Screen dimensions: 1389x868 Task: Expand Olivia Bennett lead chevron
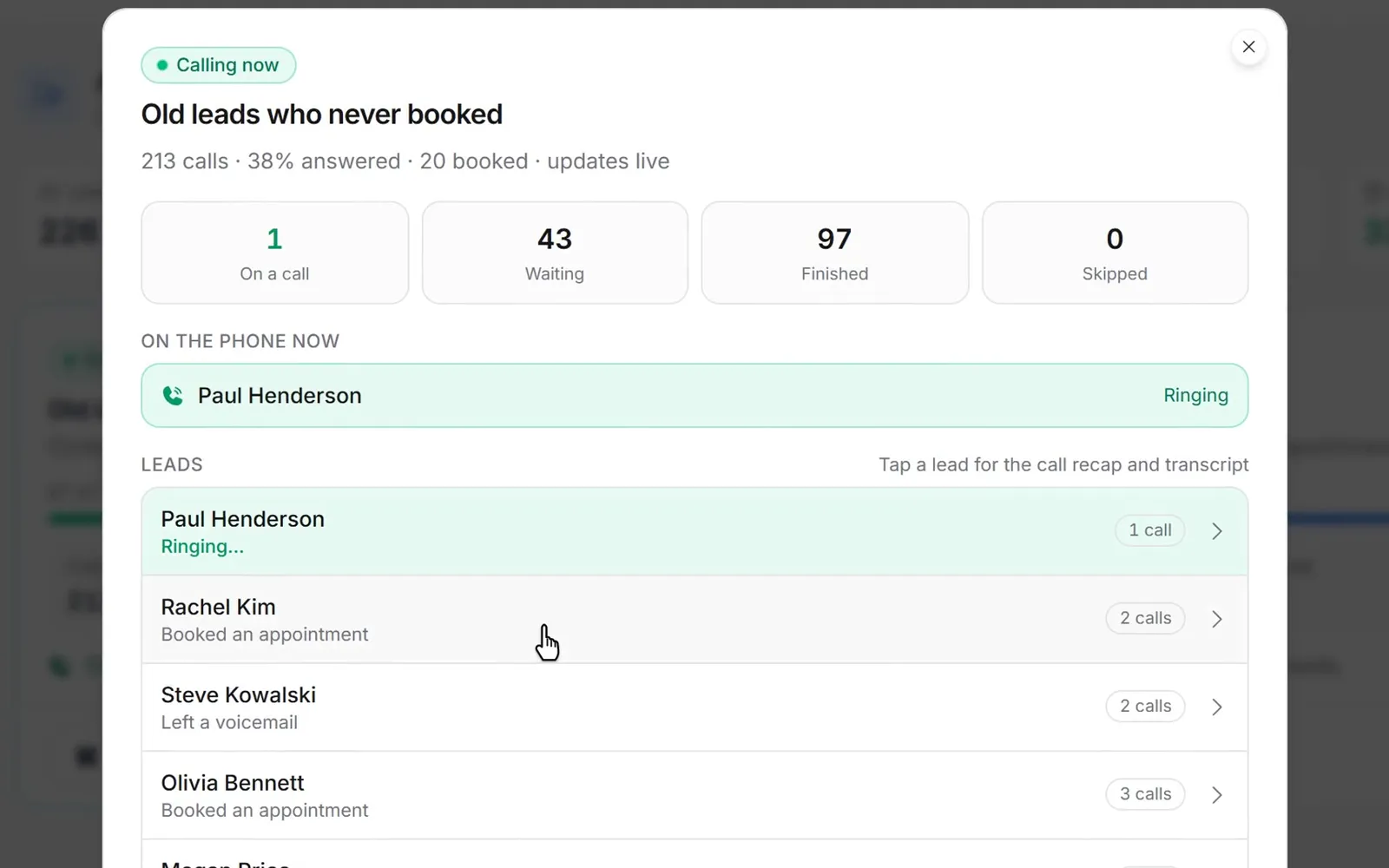(x=1217, y=794)
